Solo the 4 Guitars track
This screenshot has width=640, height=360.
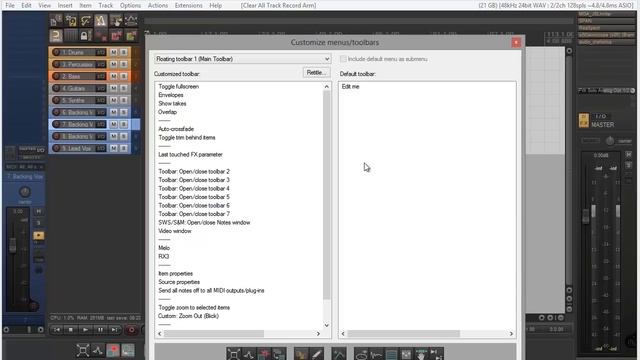click(123, 88)
